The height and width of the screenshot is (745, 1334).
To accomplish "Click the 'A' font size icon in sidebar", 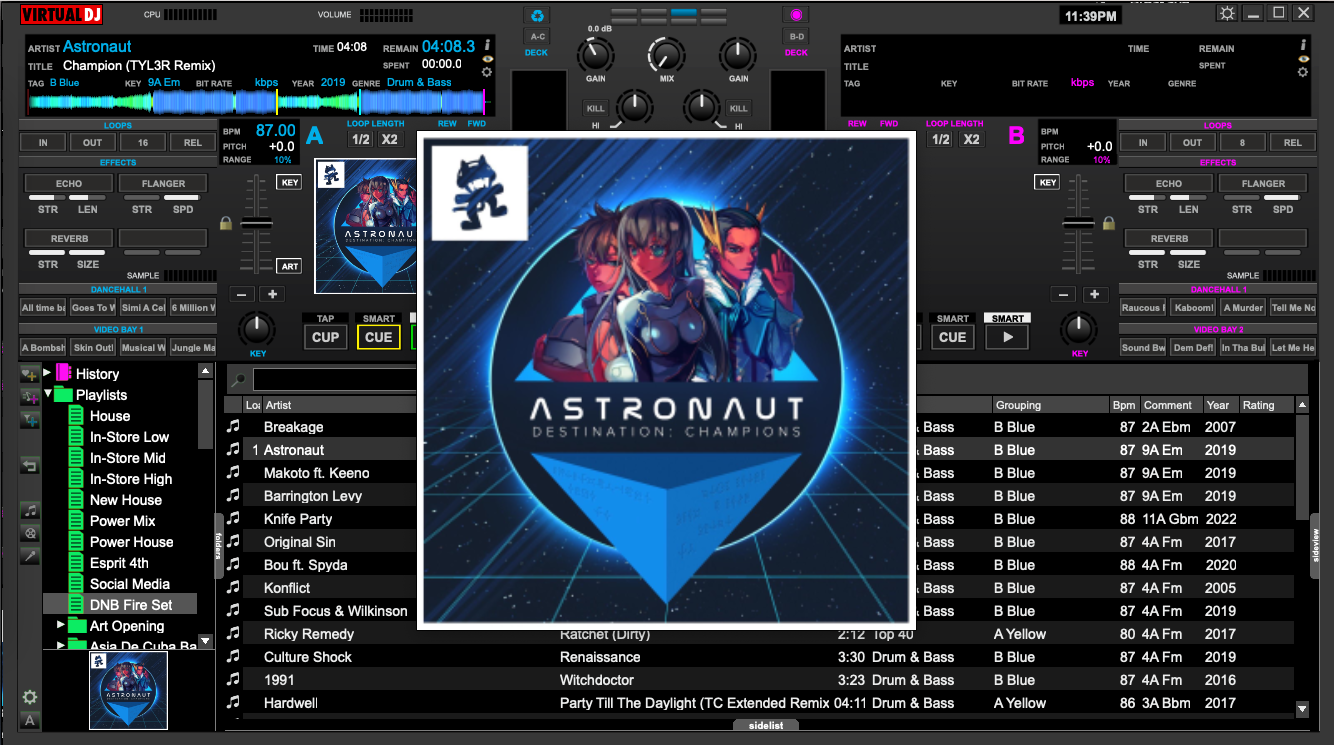I will (30, 720).
